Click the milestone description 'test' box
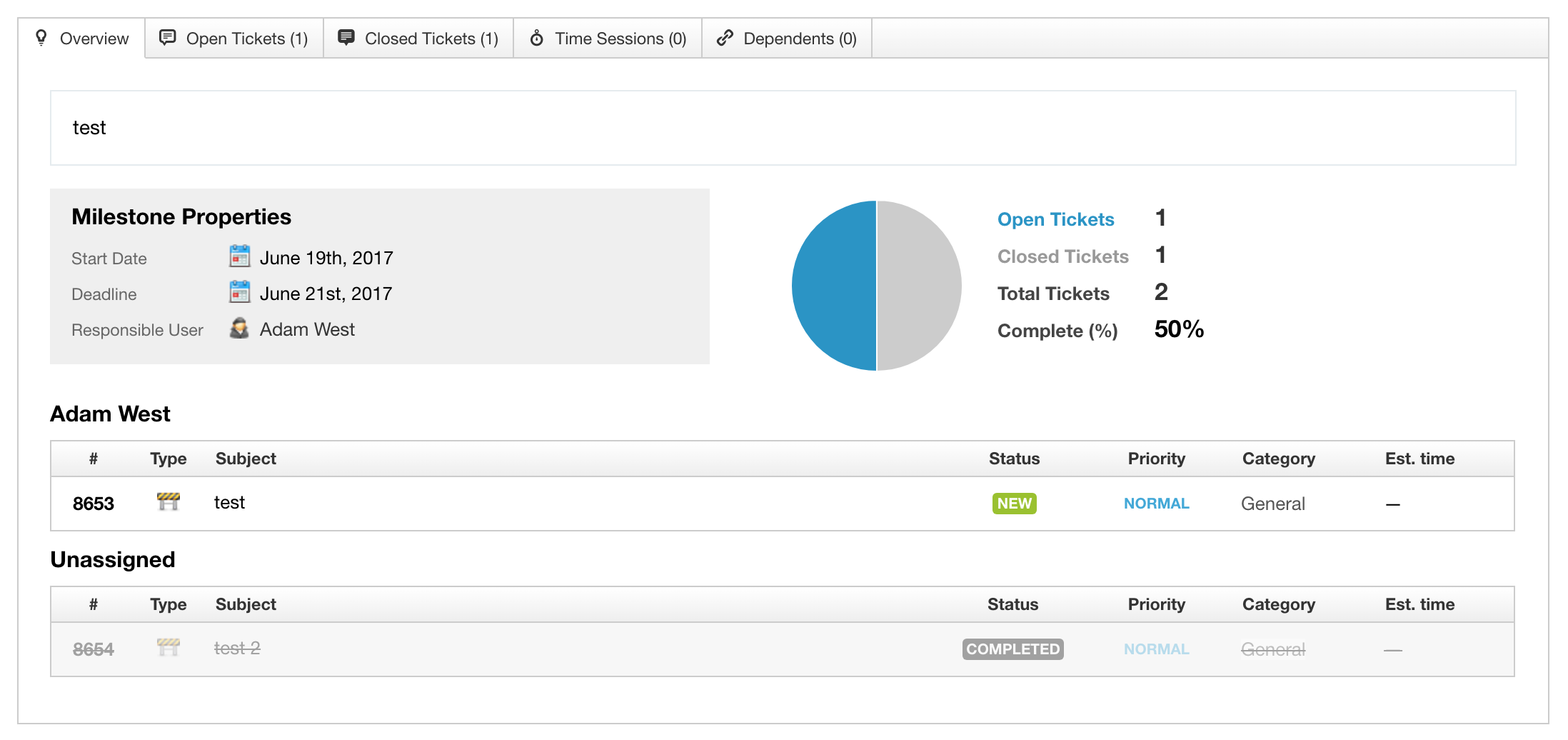 tap(783, 128)
